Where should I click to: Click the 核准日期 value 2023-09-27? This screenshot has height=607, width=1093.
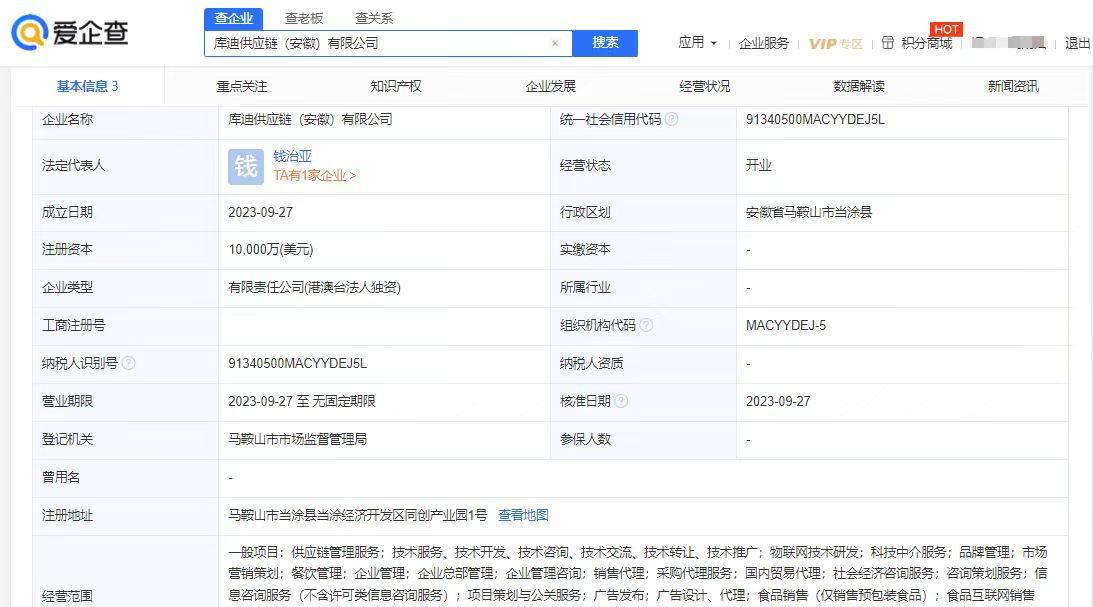778,401
